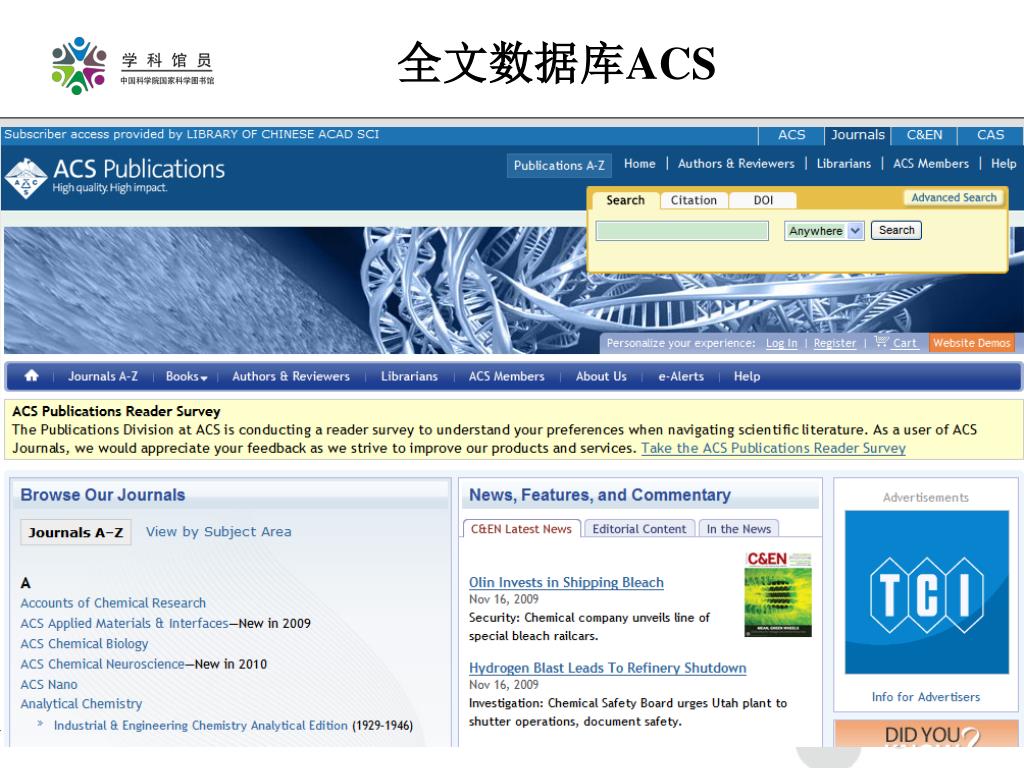1024x768 pixels.
Task: Switch to ACS top tab
Action: (x=791, y=135)
